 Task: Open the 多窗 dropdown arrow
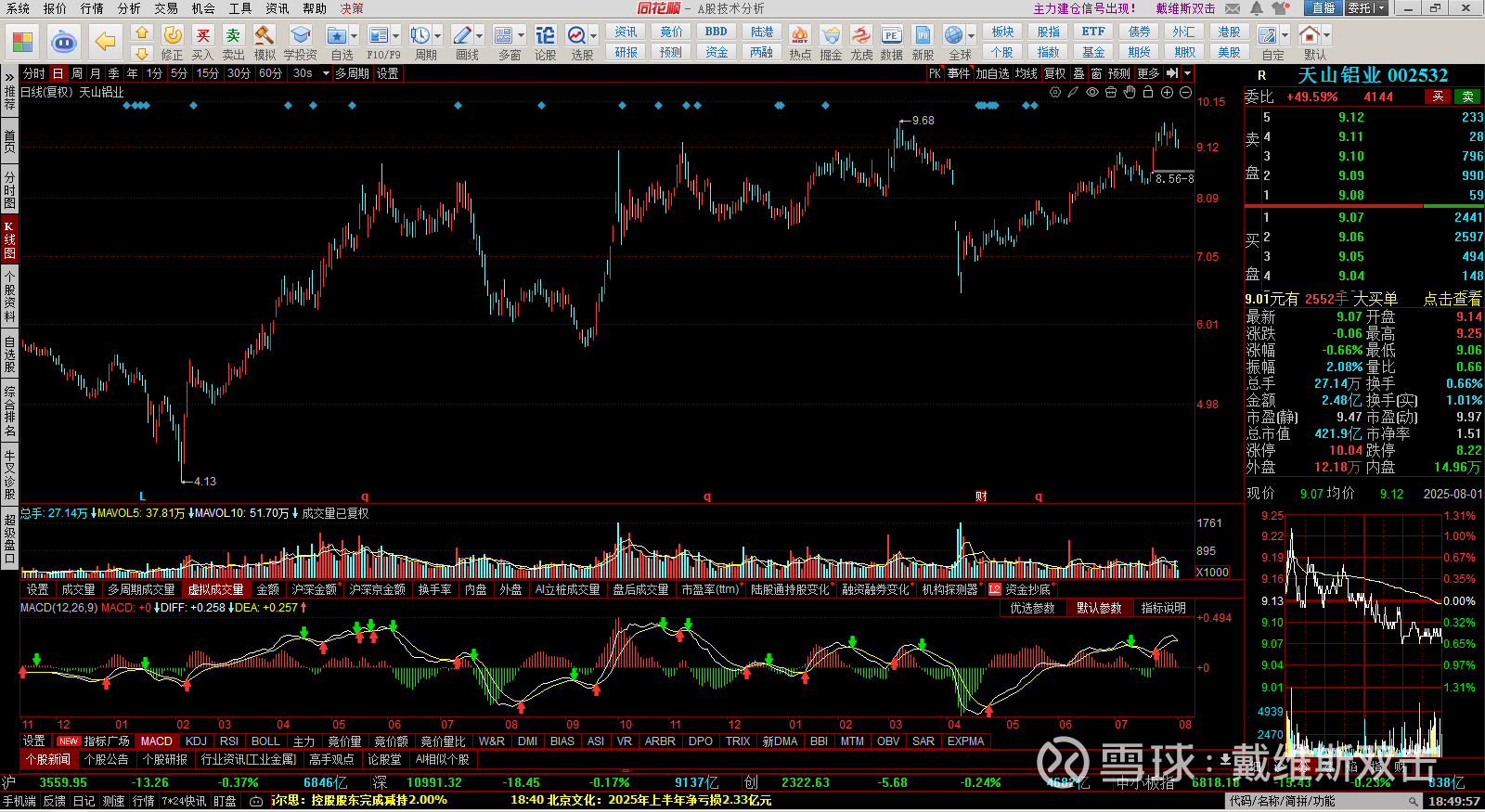click(x=521, y=35)
